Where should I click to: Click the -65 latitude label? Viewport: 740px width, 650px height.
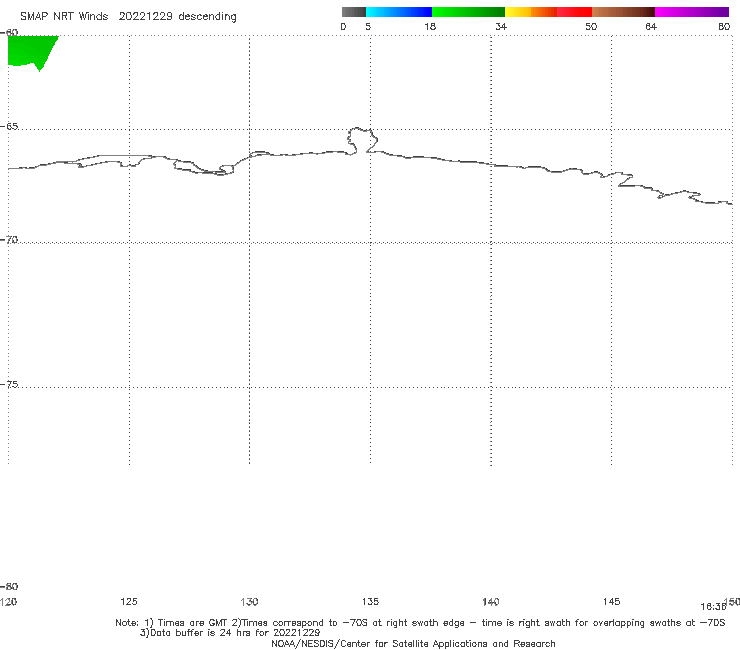[x=9, y=127]
